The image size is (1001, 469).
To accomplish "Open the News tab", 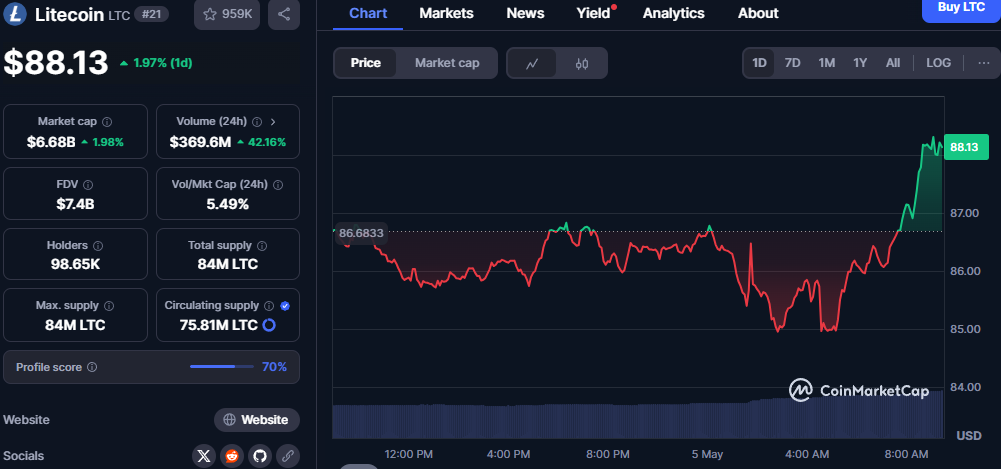I will [525, 13].
